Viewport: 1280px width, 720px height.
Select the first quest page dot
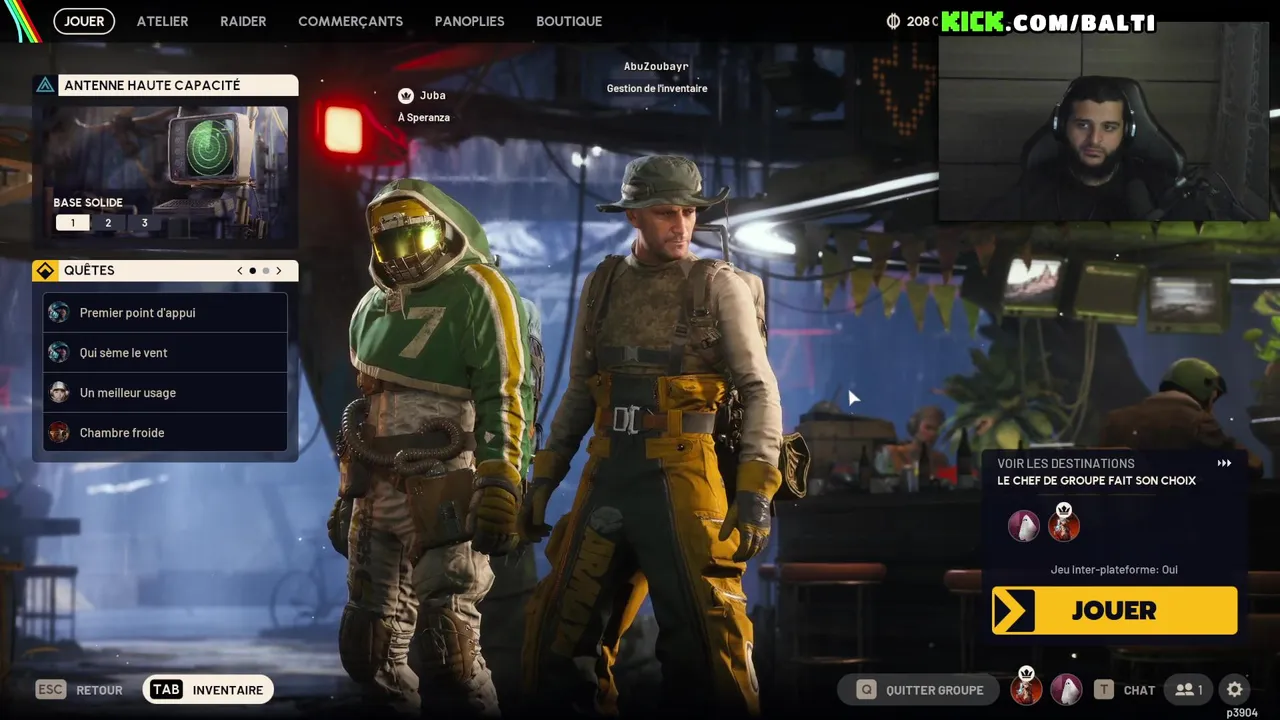[x=252, y=271]
